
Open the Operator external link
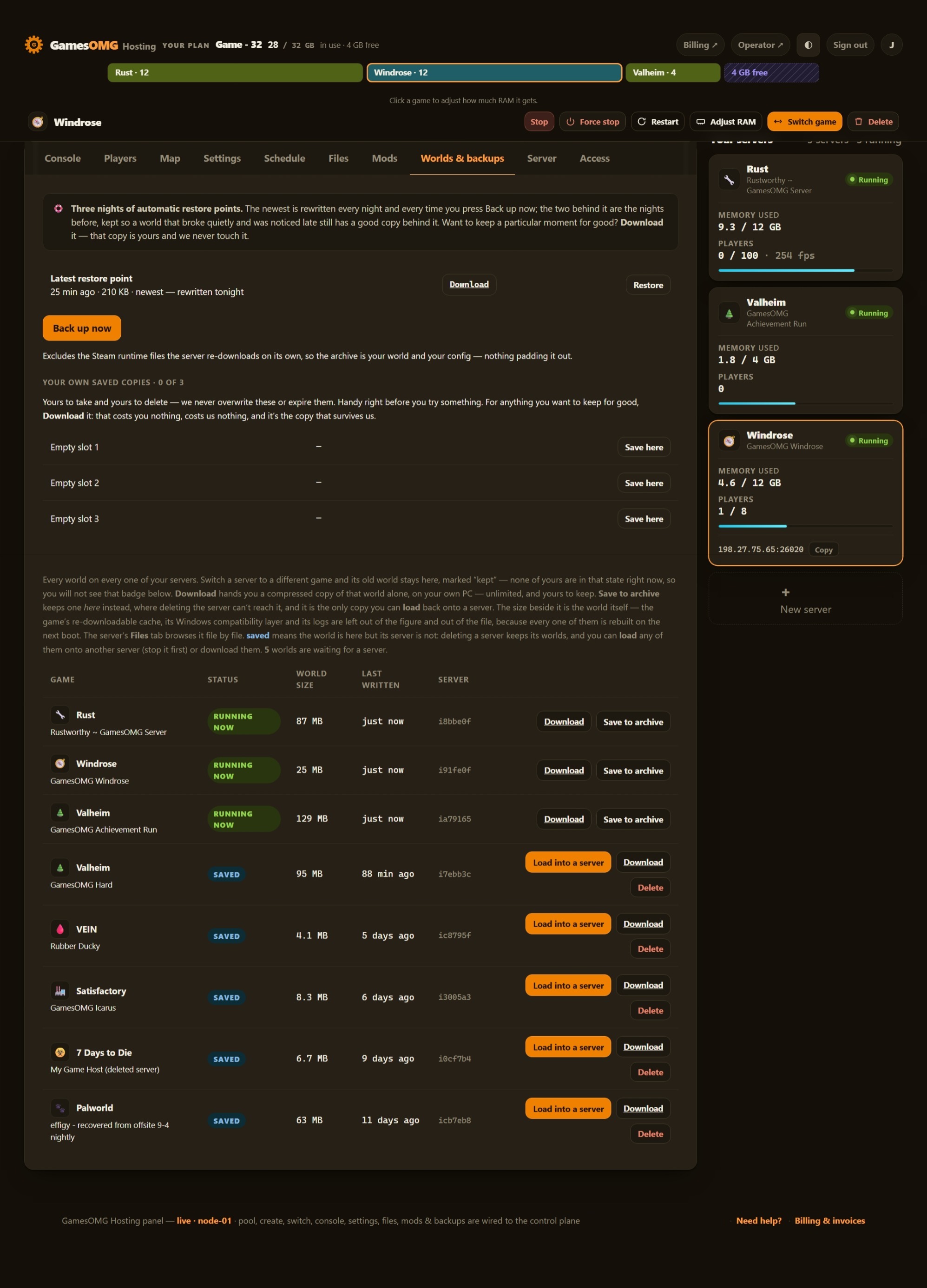click(x=760, y=45)
